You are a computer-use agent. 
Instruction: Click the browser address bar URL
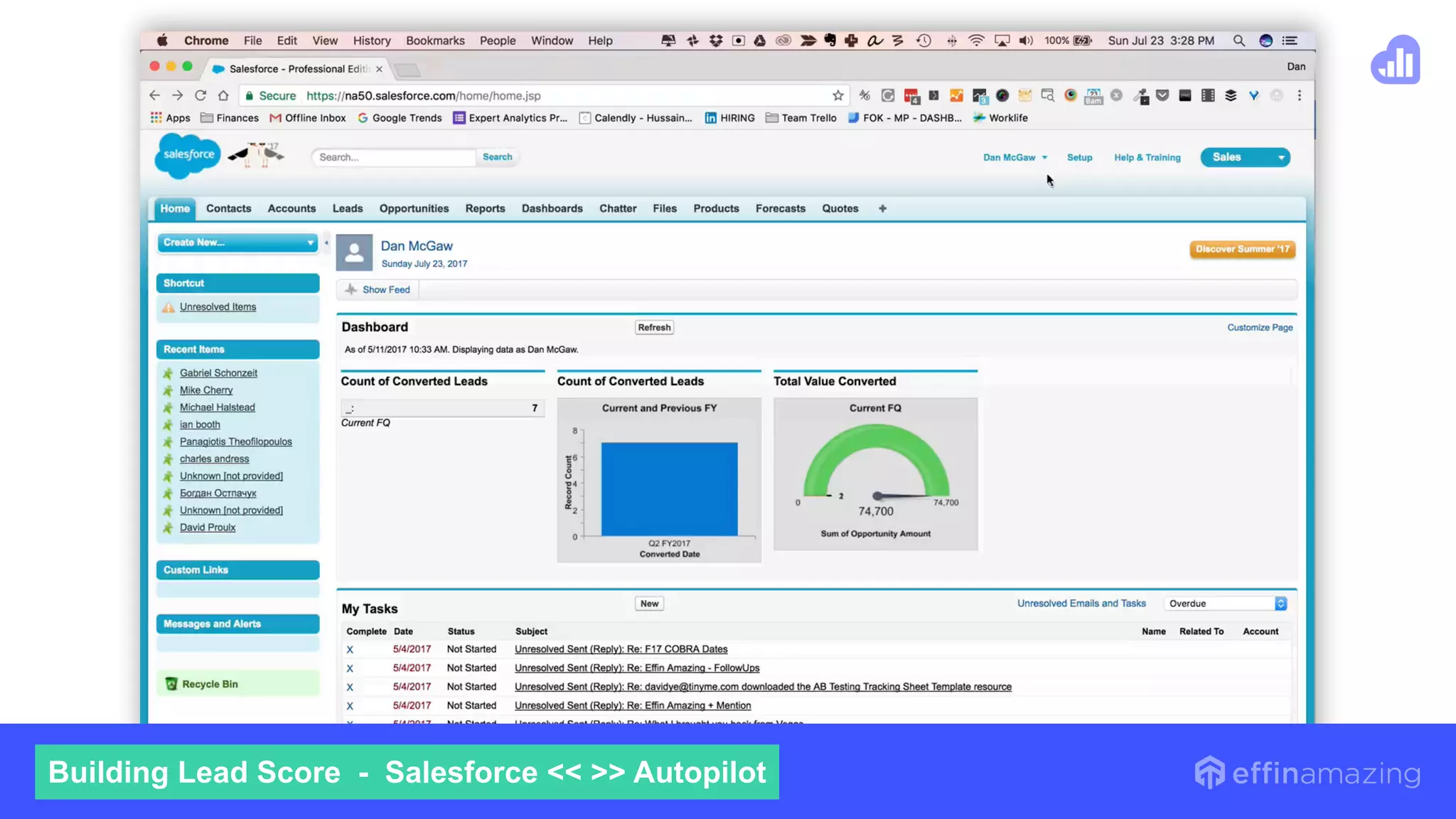click(424, 95)
